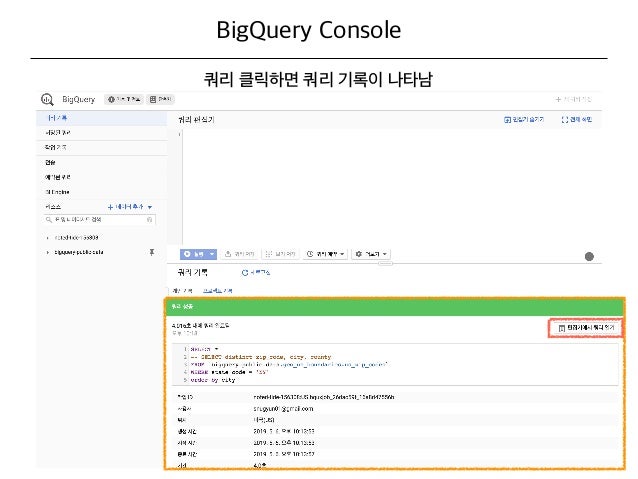Click the Refresh link next to Query history

pyautogui.click(x=256, y=272)
